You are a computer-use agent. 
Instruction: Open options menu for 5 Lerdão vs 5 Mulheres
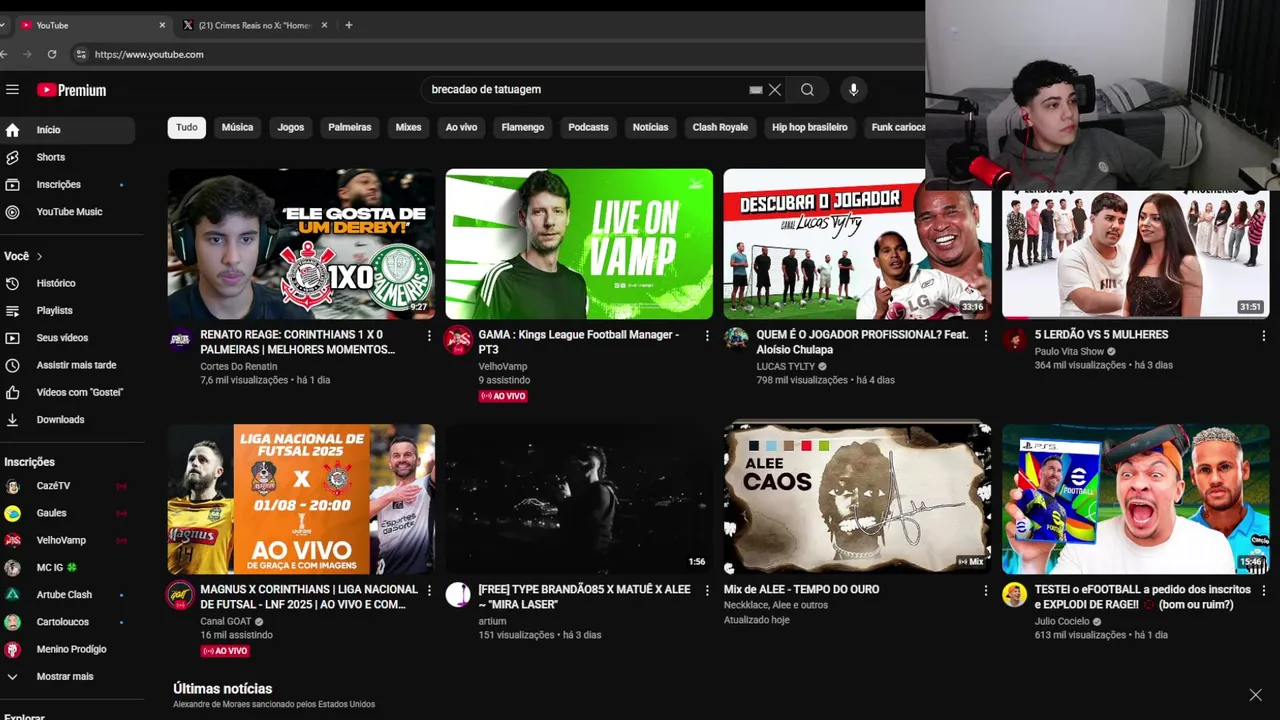pyautogui.click(x=1263, y=336)
